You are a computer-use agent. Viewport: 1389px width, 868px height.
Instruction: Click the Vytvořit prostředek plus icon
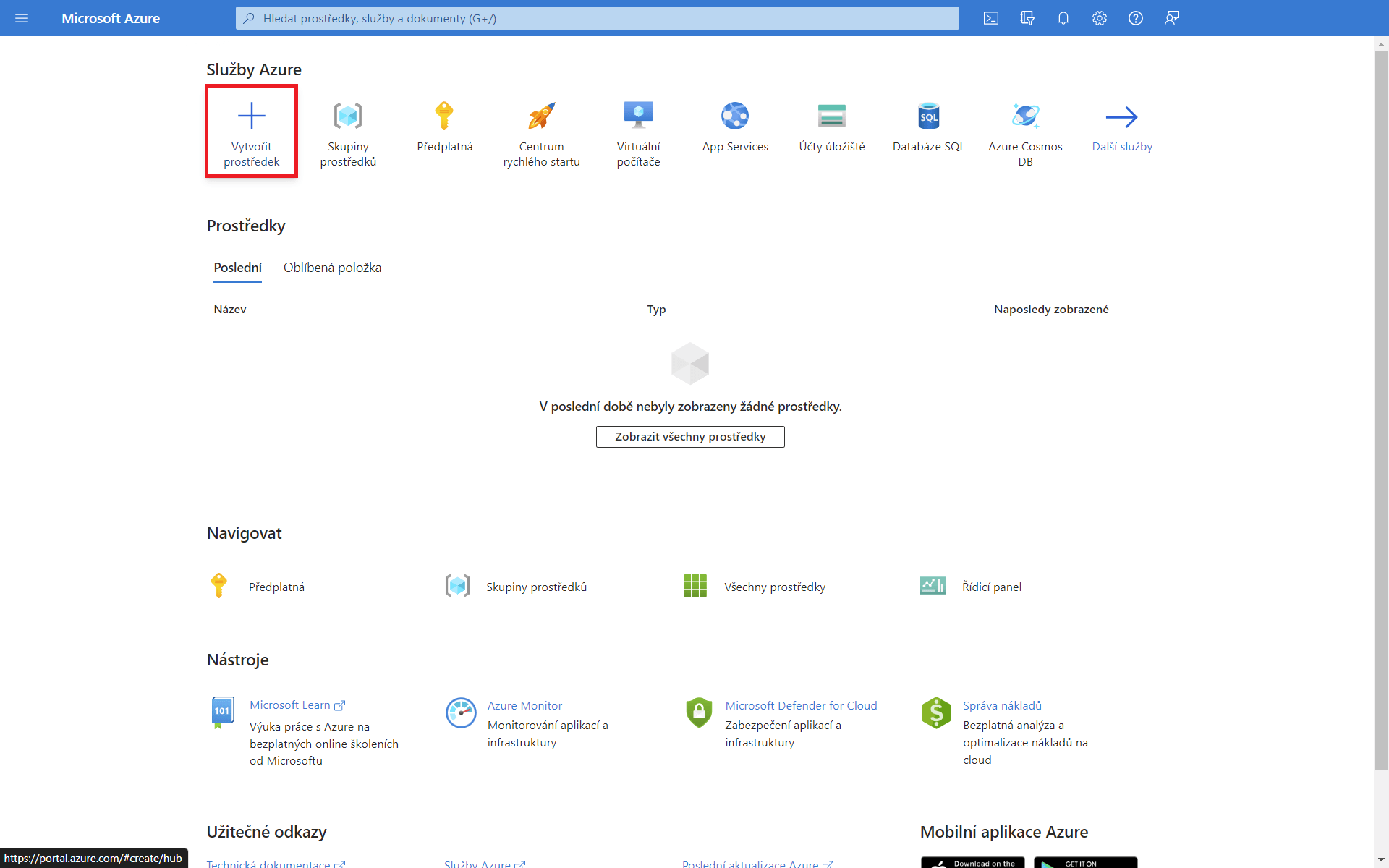[x=251, y=116]
